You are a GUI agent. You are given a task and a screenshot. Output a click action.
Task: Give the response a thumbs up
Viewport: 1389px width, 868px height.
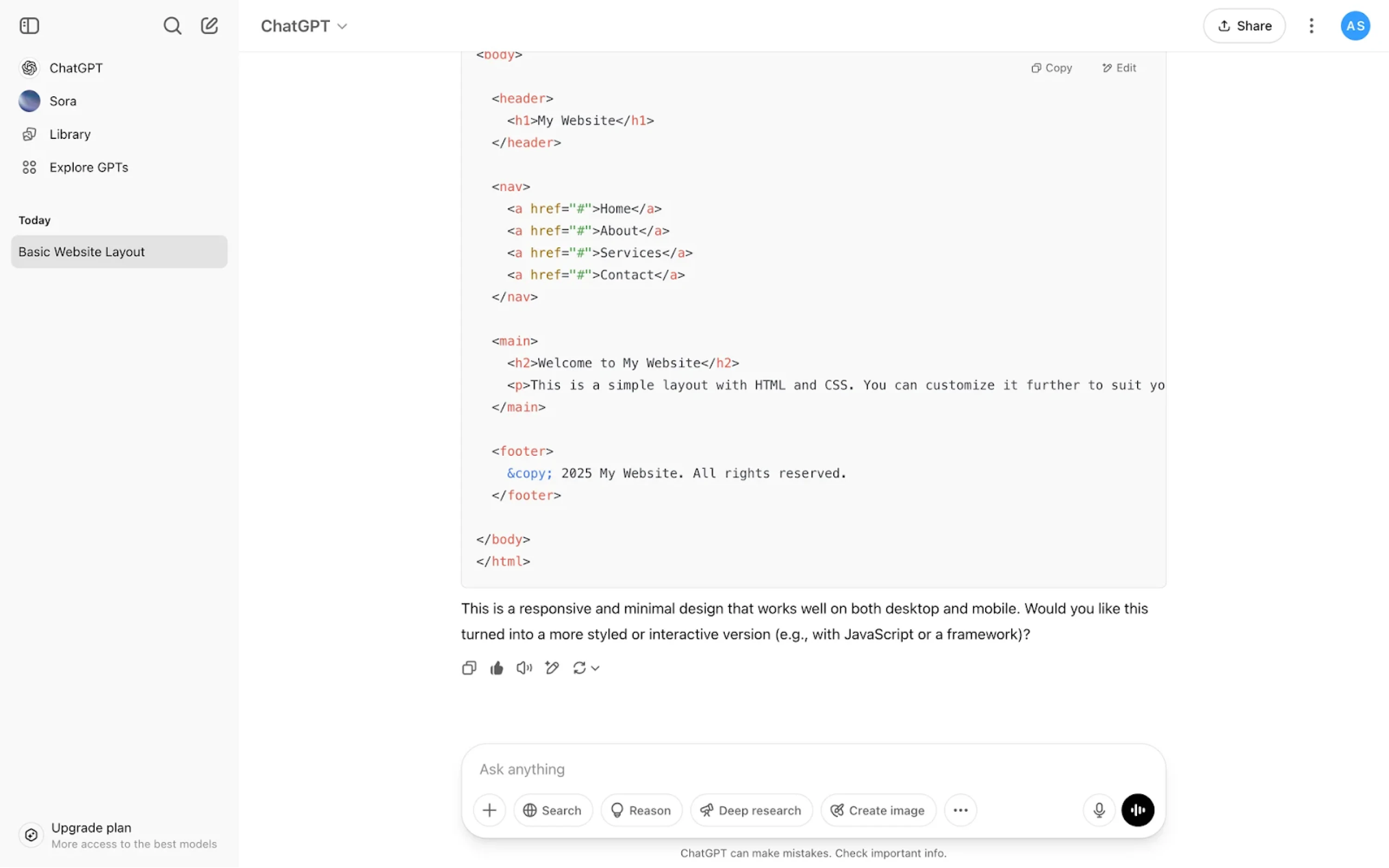tap(497, 667)
